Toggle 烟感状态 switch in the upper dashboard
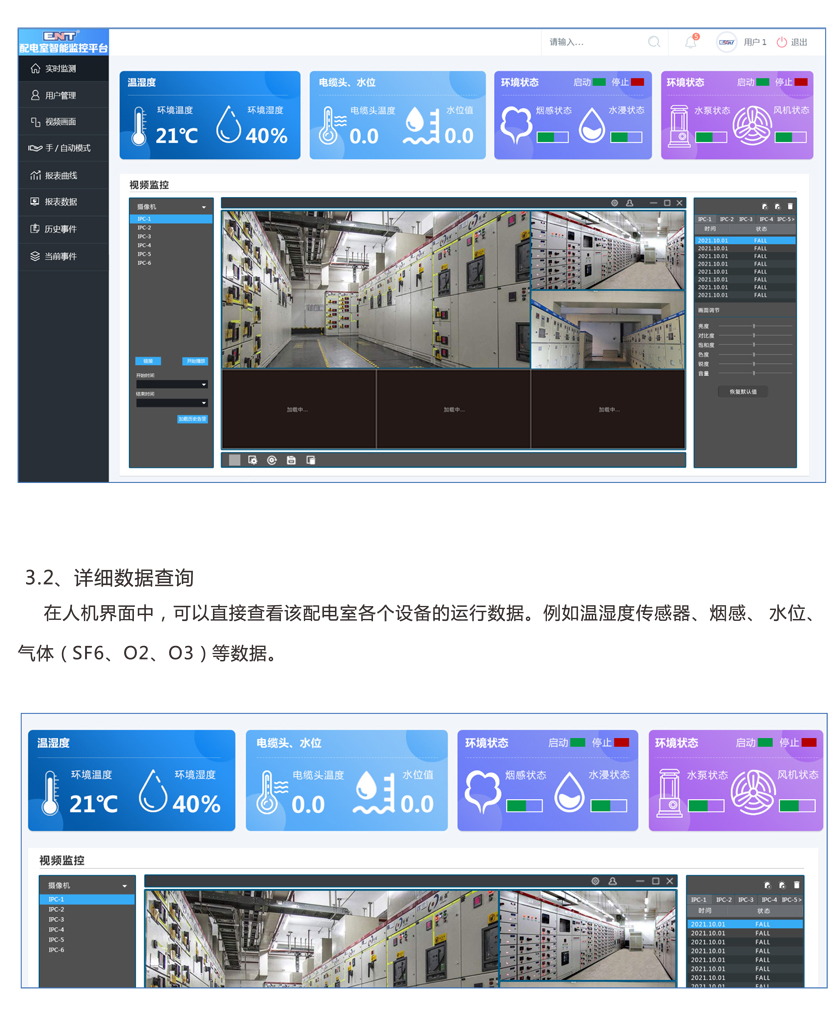This screenshot has height=1015, width=839. pos(552,137)
